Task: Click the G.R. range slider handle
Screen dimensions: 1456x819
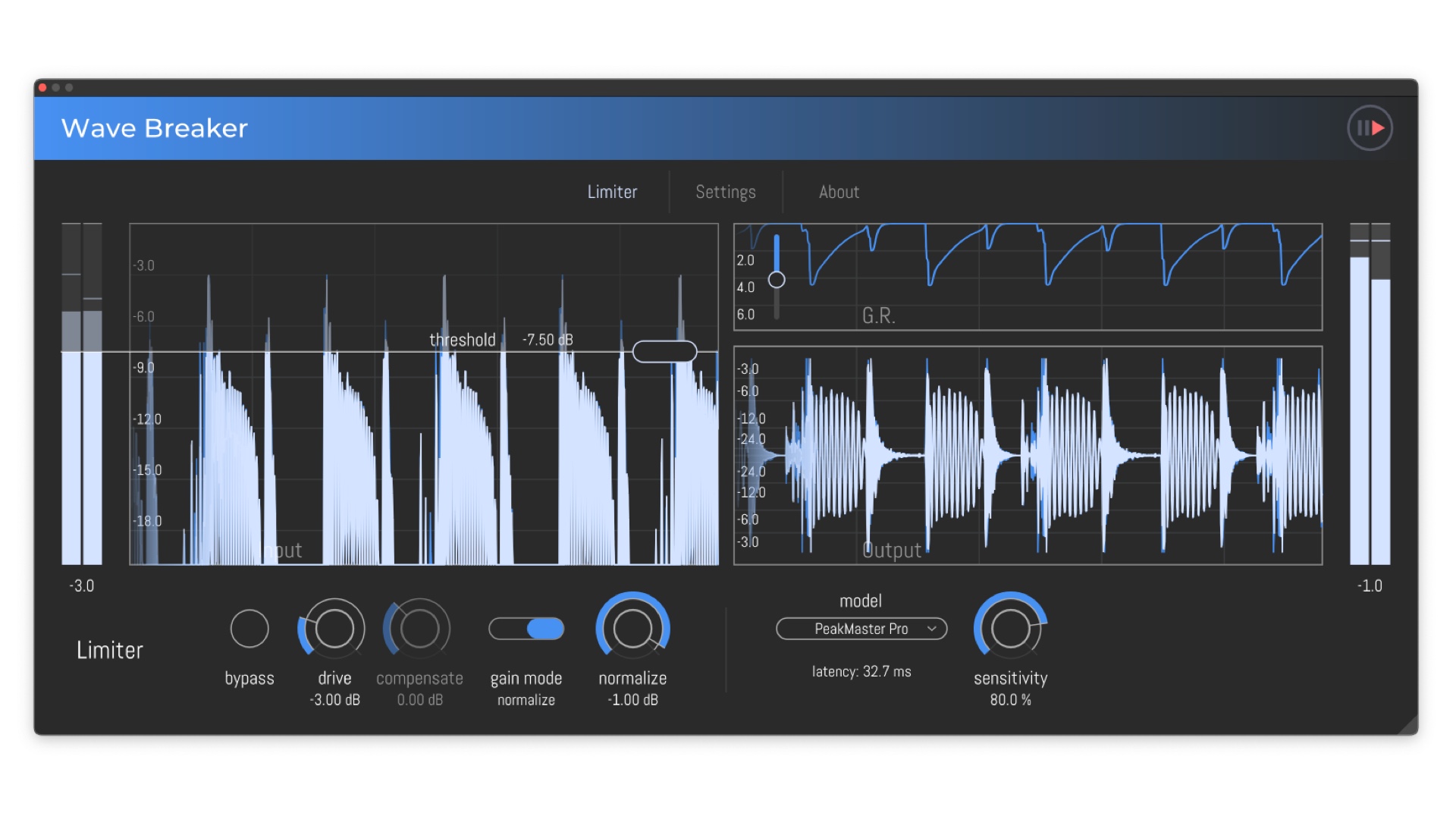Action: (777, 280)
